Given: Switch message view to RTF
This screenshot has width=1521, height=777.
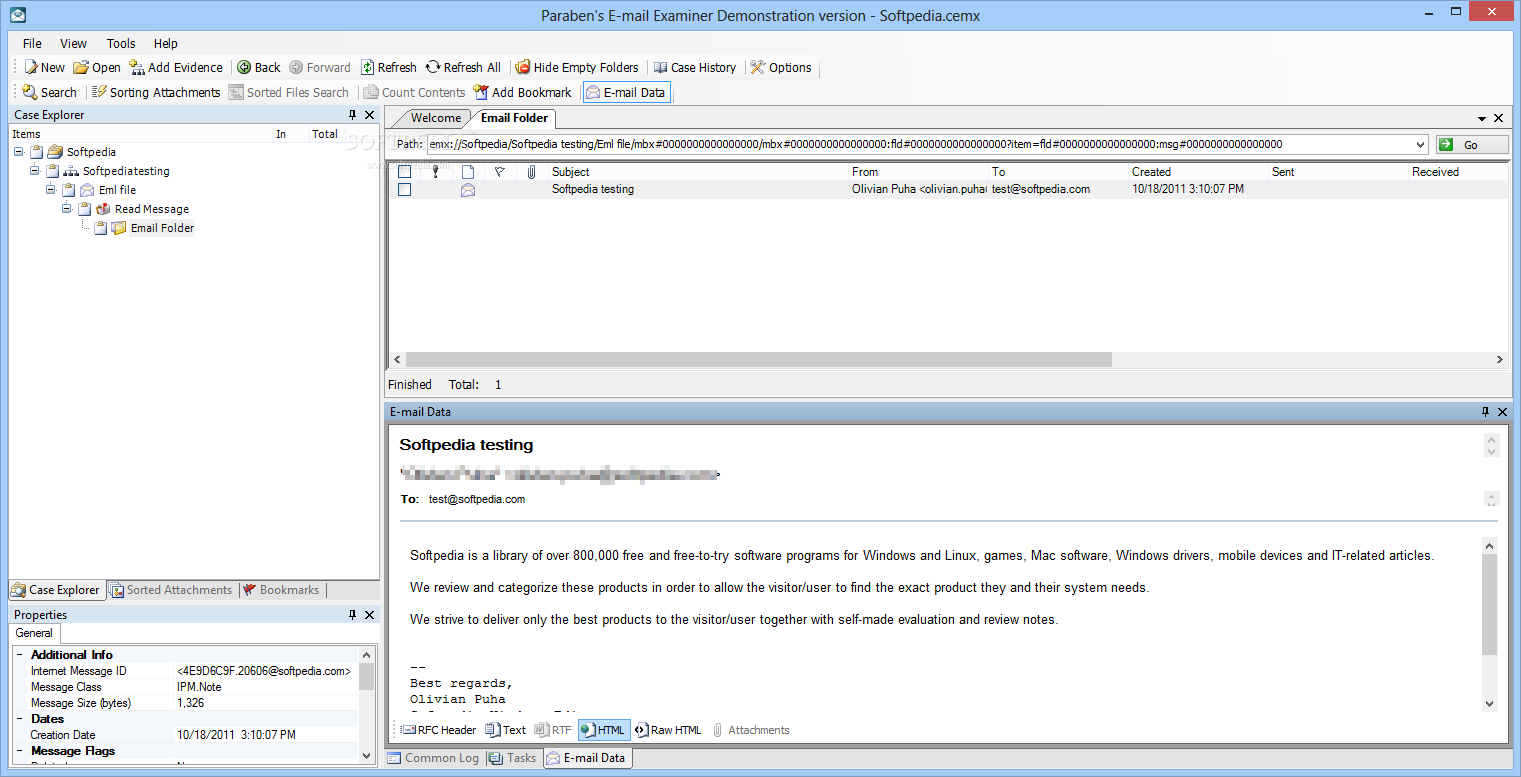Looking at the screenshot, I should coord(553,730).
